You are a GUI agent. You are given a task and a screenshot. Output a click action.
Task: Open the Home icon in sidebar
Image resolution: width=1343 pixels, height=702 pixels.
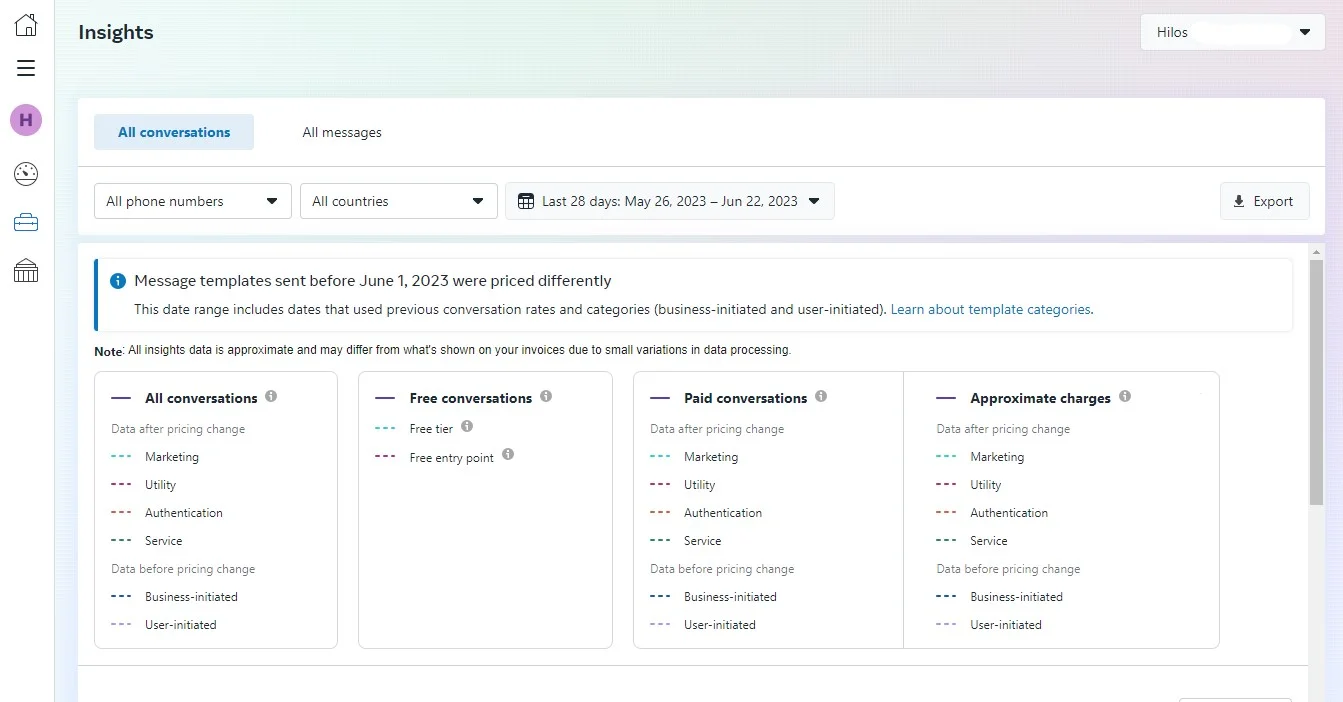(26, 25)
